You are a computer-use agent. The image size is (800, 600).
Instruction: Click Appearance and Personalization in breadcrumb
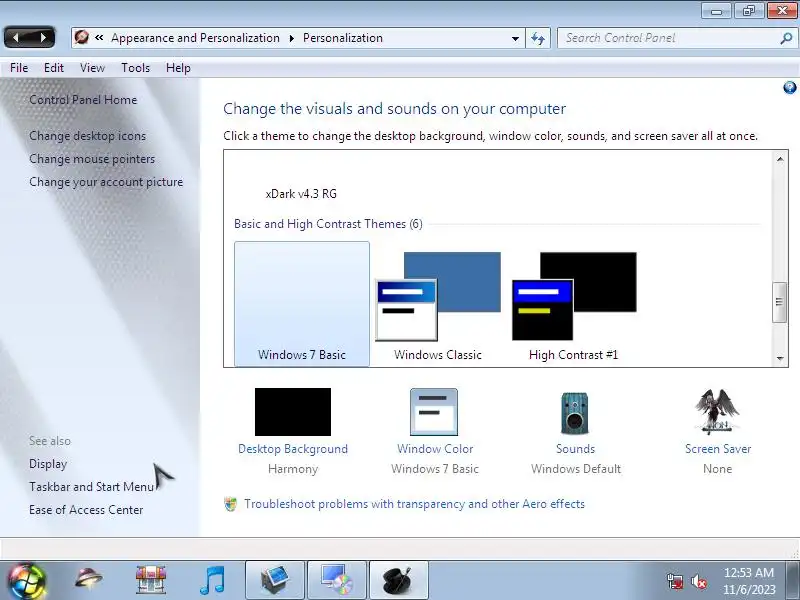coord(195,38)
